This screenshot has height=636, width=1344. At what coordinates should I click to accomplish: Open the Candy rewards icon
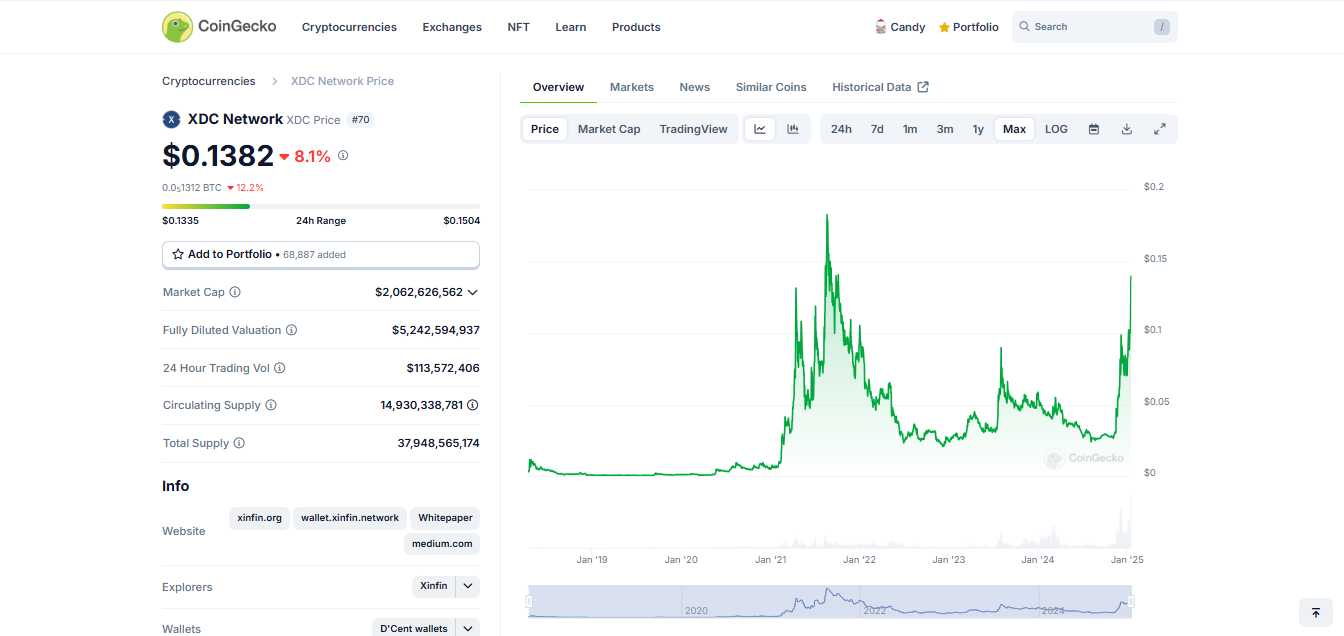[x=881, y=27]
